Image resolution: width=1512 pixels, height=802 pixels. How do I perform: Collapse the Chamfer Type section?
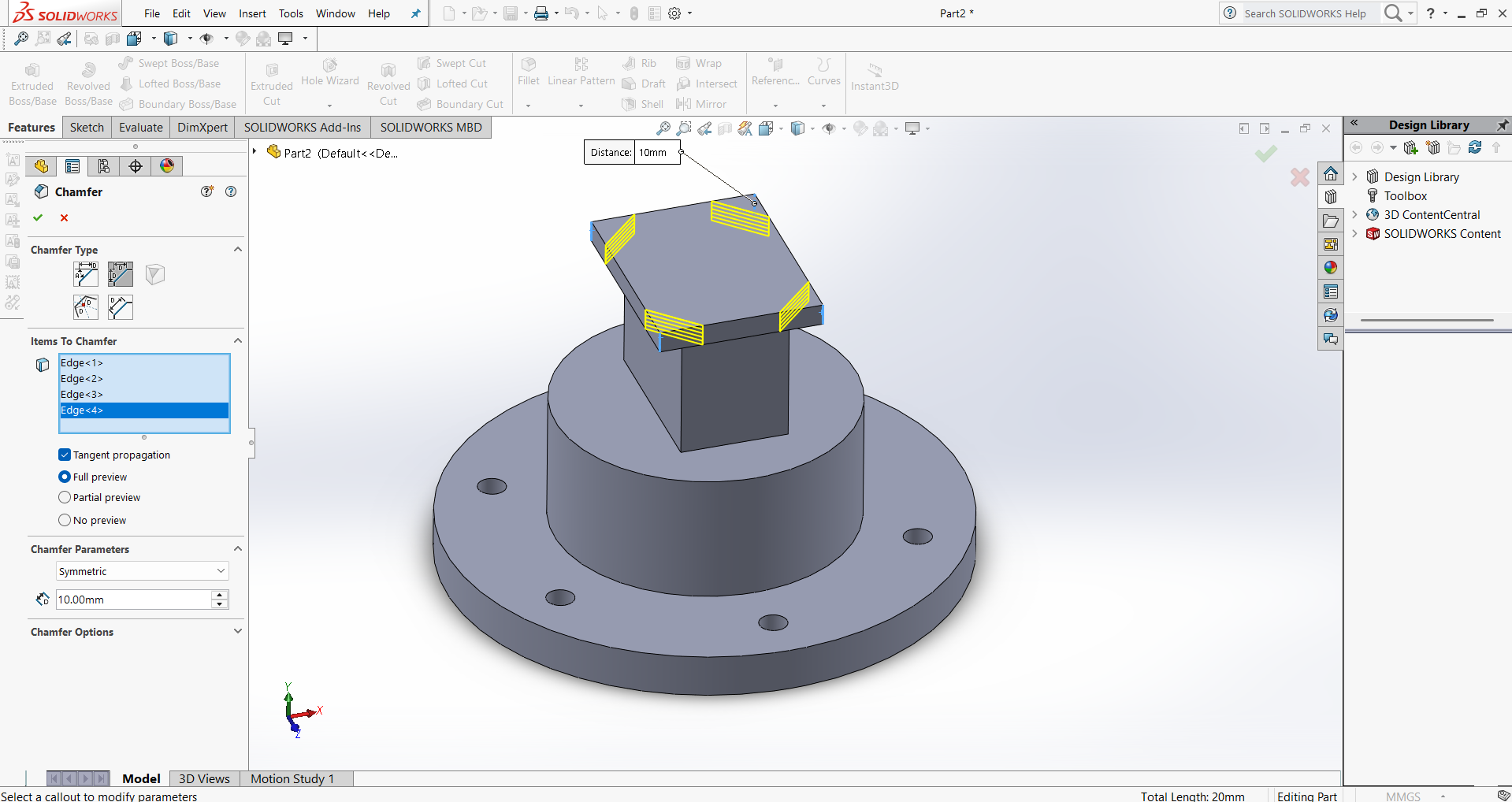[x=238, y=249]
